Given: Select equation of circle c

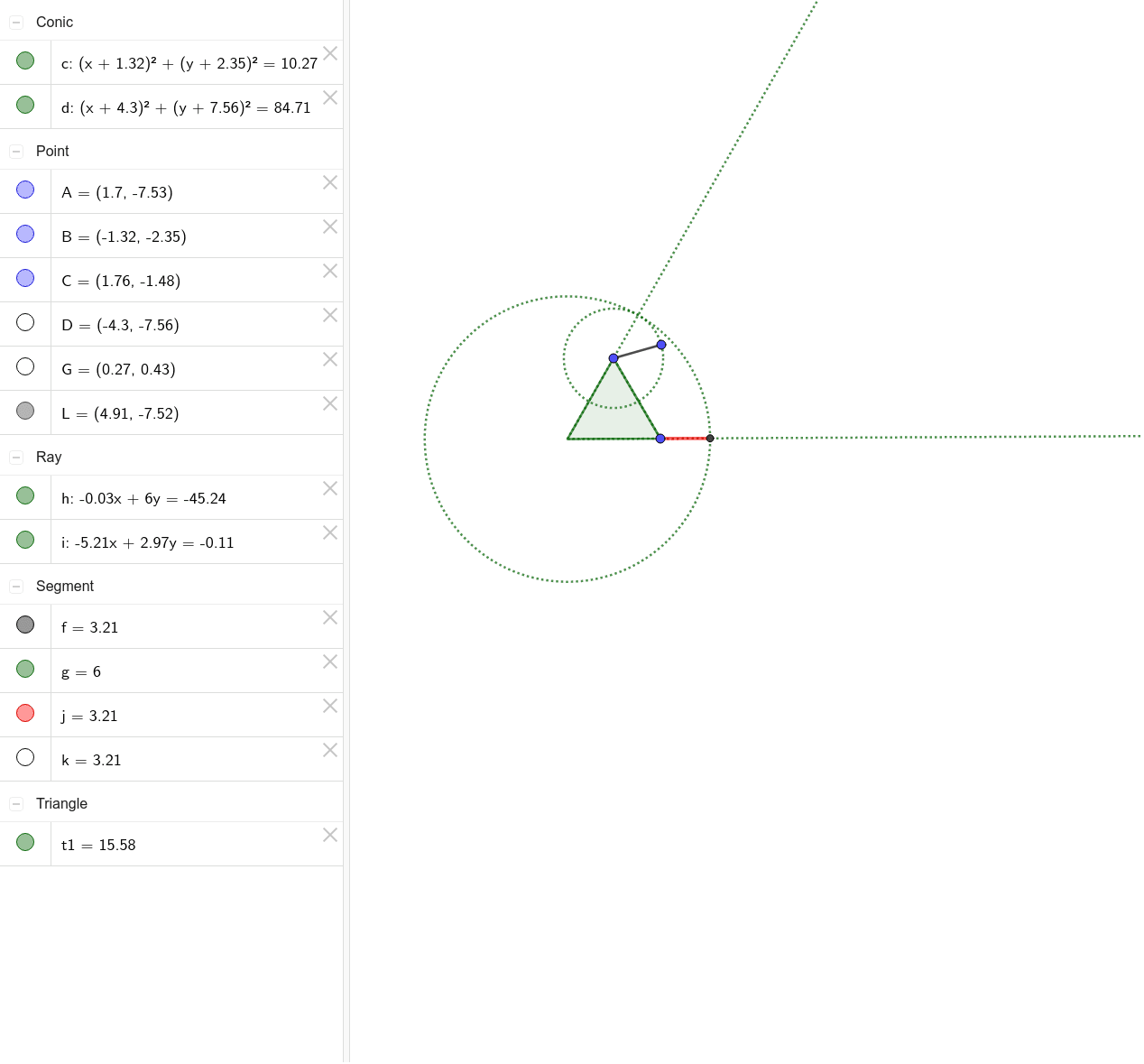Looking at the screenshot, I should [x=189, y=64].
